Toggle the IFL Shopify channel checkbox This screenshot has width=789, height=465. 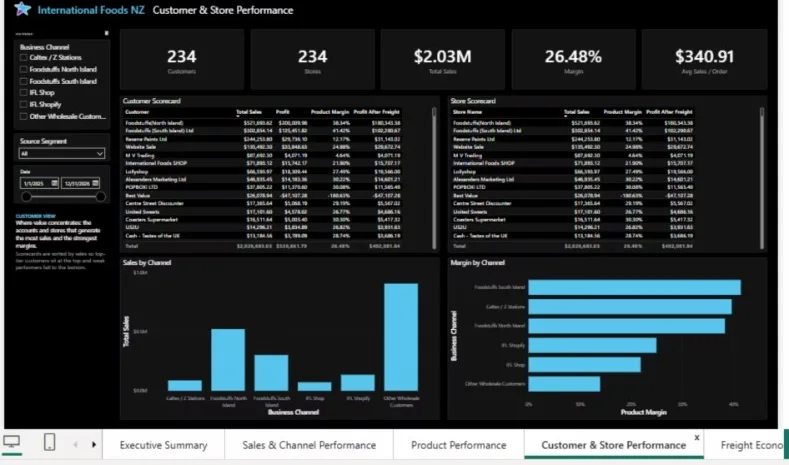pyautogui.click(x=23, y=104)
